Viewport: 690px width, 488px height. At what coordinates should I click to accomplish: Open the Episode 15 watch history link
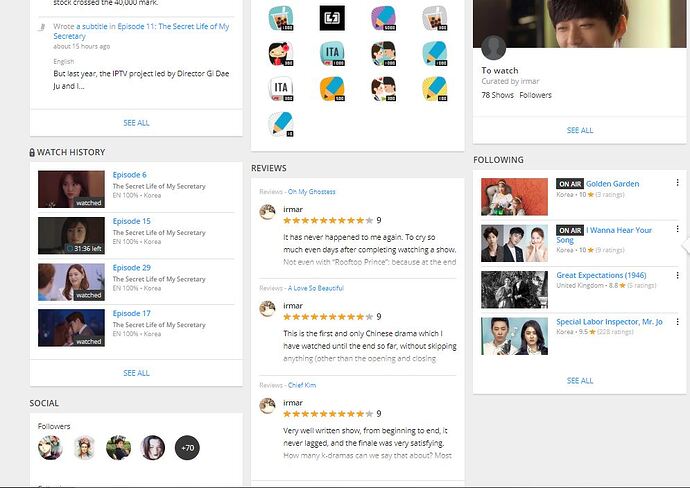(132, 221)
